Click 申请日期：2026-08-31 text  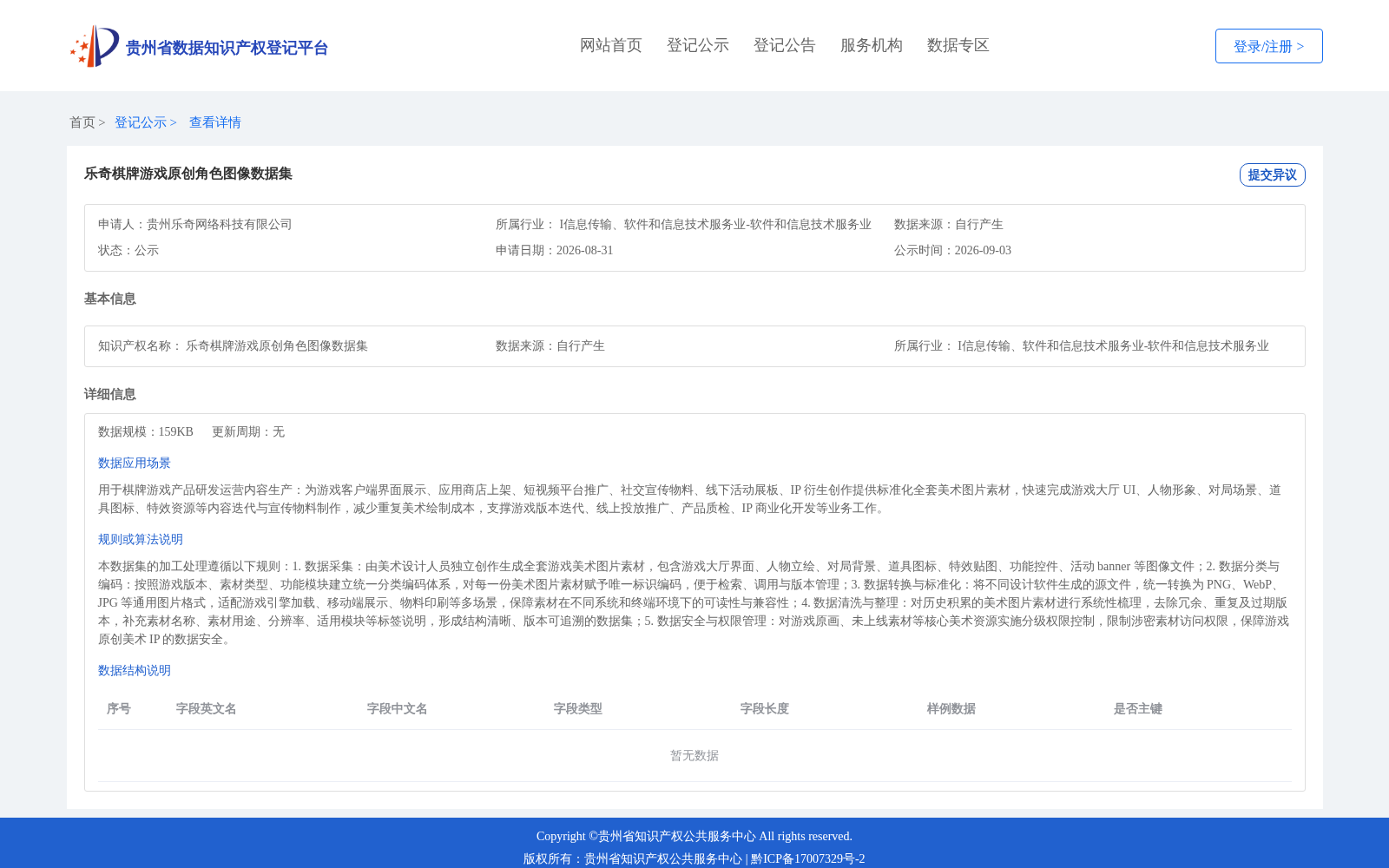click(555, 250)
